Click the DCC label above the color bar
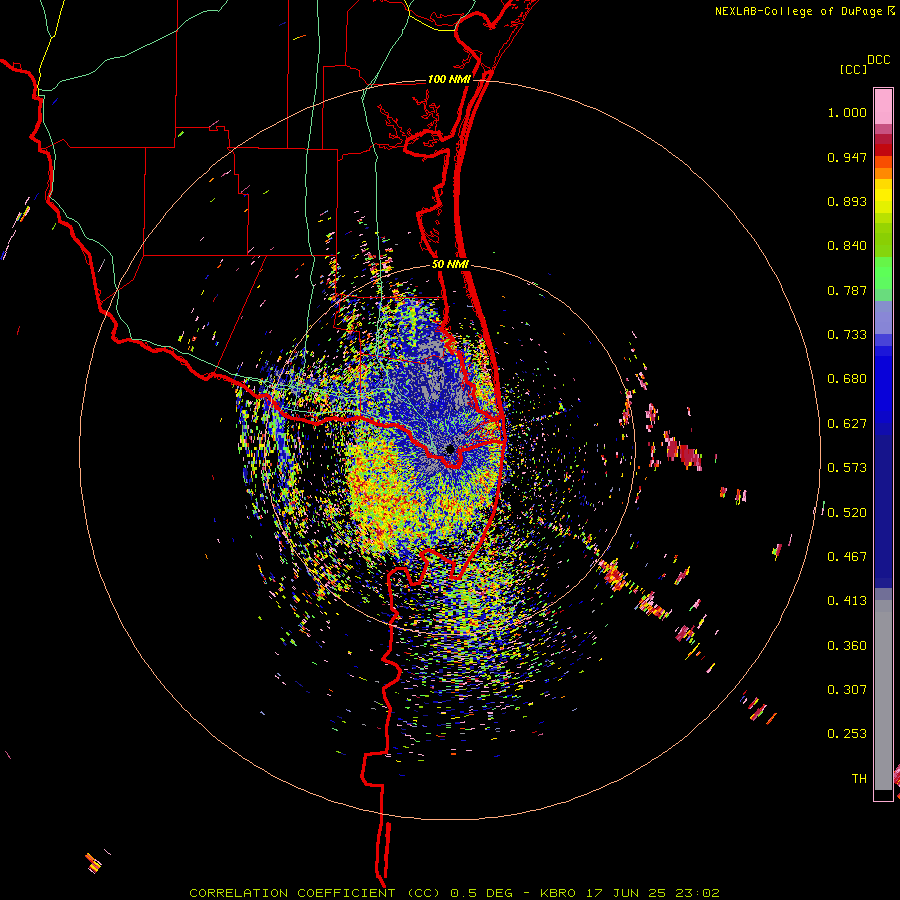Image resolution: width=900 pixels, height=900 pixels. click(x=879, y=60)
